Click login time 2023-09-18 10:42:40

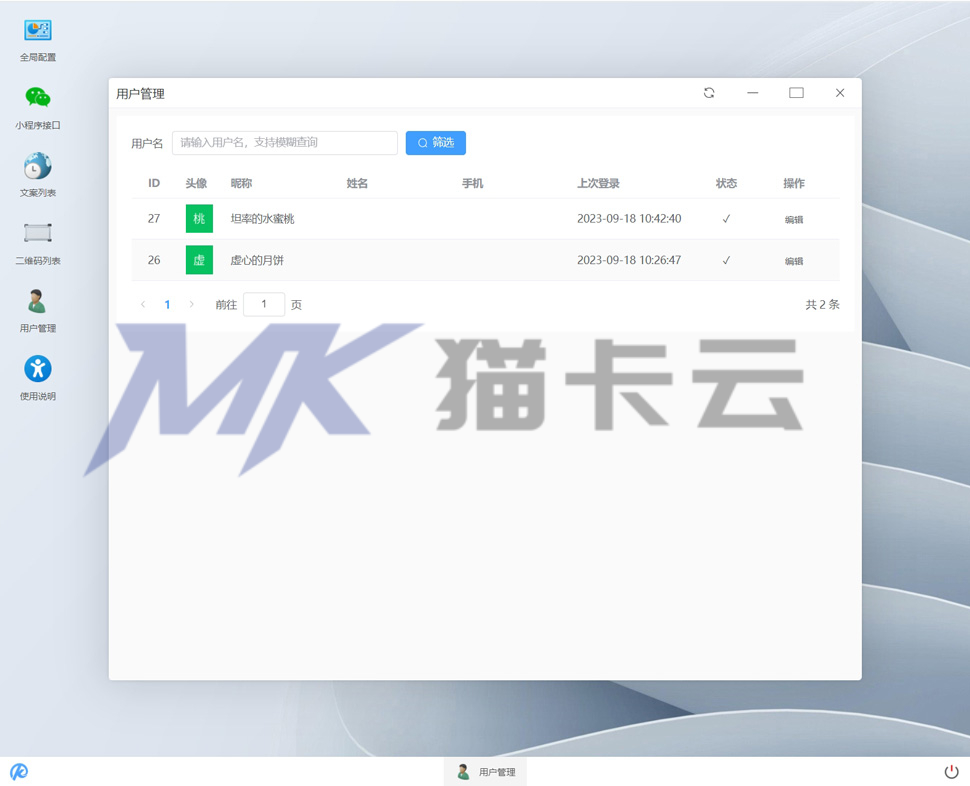[x=629, y=218]
